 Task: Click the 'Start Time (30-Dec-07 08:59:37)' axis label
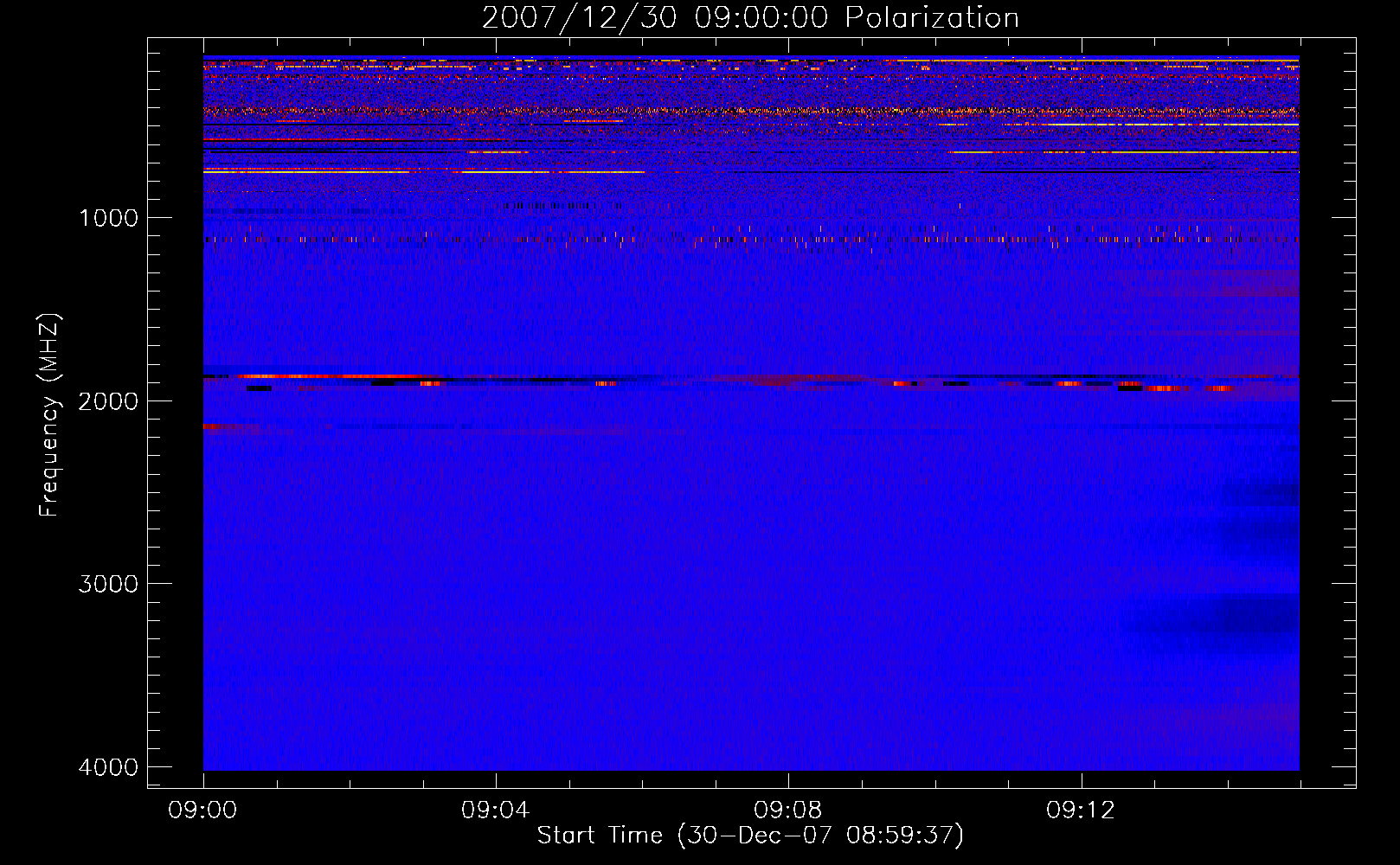(x=750, y=836)
